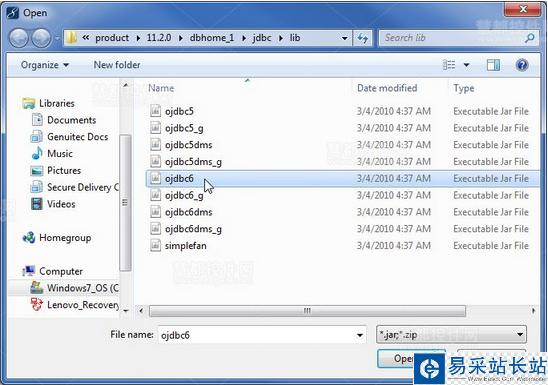Screen dimensions: 548x385
Task: Click the navigation pane vertical scrollbar thumb
Action: 125,203
